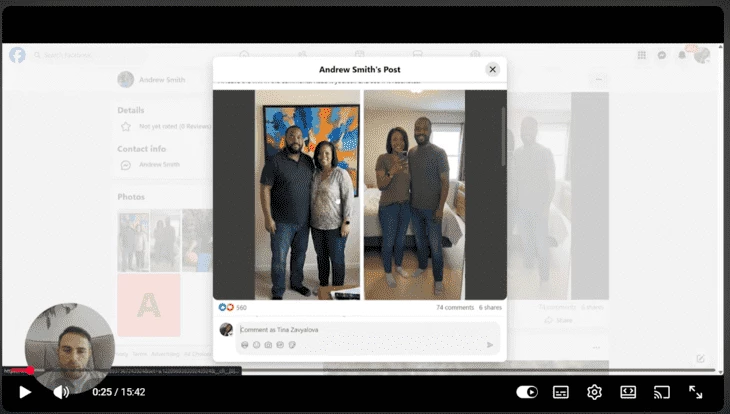Open Facebook notifications bell

(683, 55)
